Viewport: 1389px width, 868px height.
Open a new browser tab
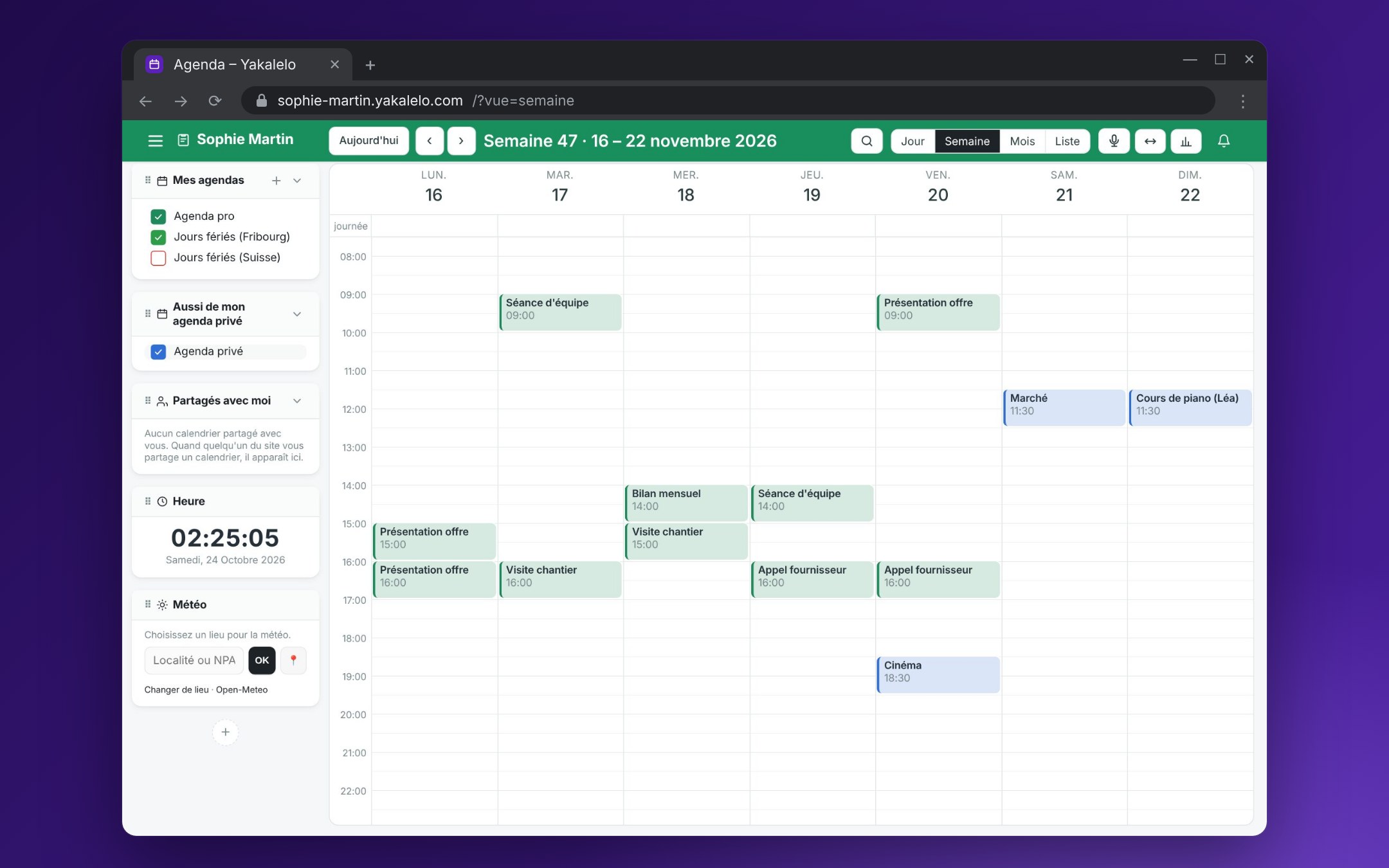pos(370,65)
